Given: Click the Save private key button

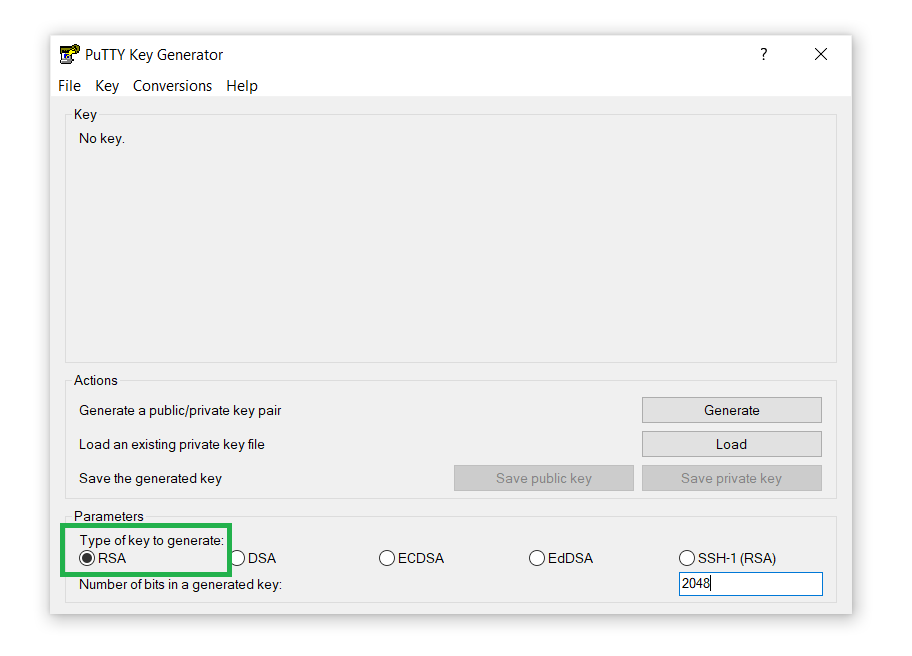Looking at the screenshot, I should [x=732, y=478].
